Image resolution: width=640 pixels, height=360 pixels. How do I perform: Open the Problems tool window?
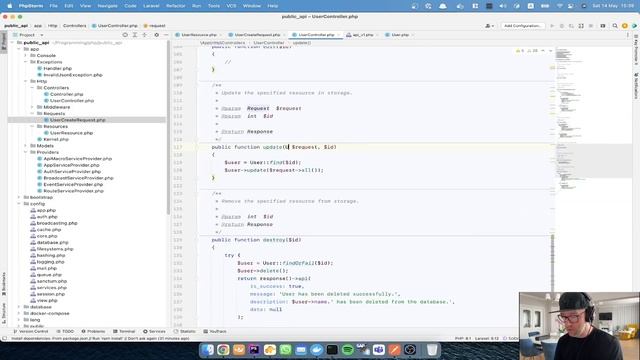[93, 331]
